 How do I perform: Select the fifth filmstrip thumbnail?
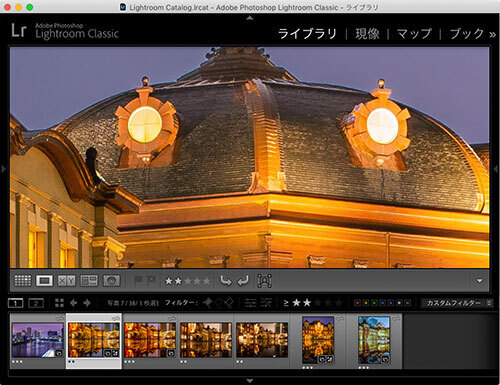[x=262, y=340]
